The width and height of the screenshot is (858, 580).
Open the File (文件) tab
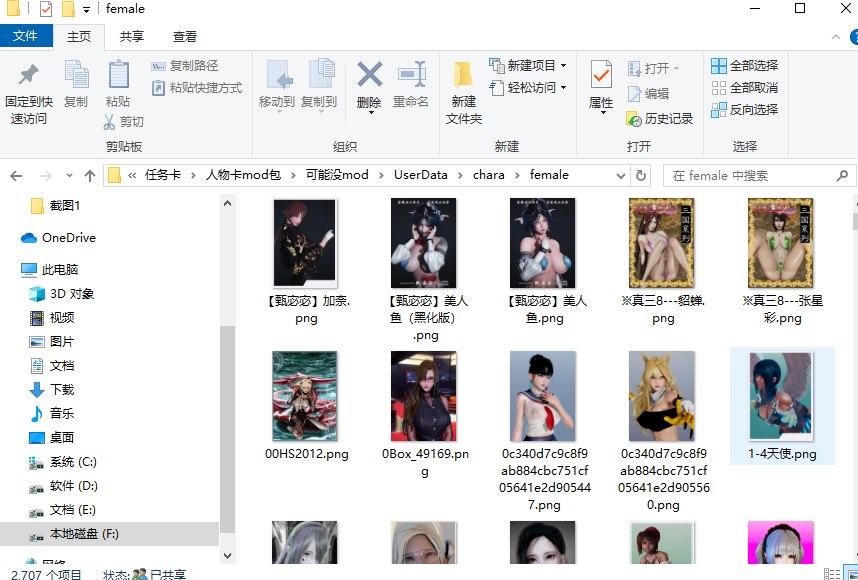[x=26, y=36]
